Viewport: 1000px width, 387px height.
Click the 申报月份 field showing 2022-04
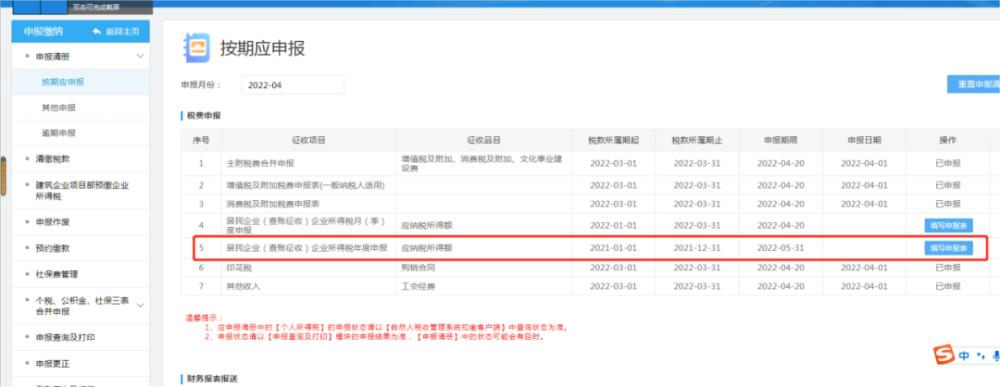click(293, 85)
